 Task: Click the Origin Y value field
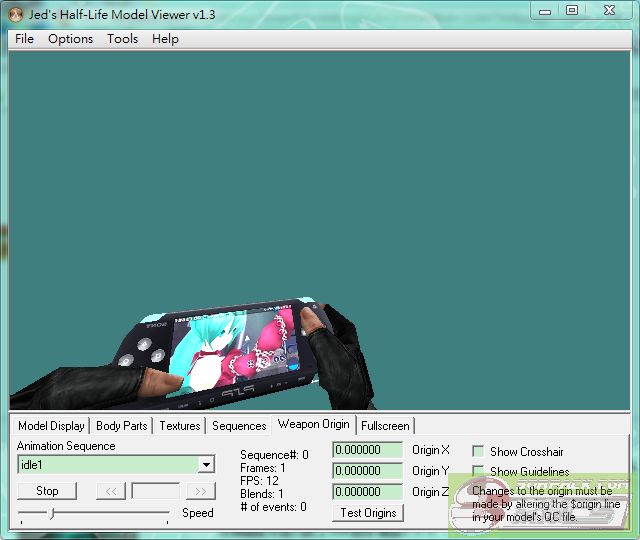coord(367,471)
